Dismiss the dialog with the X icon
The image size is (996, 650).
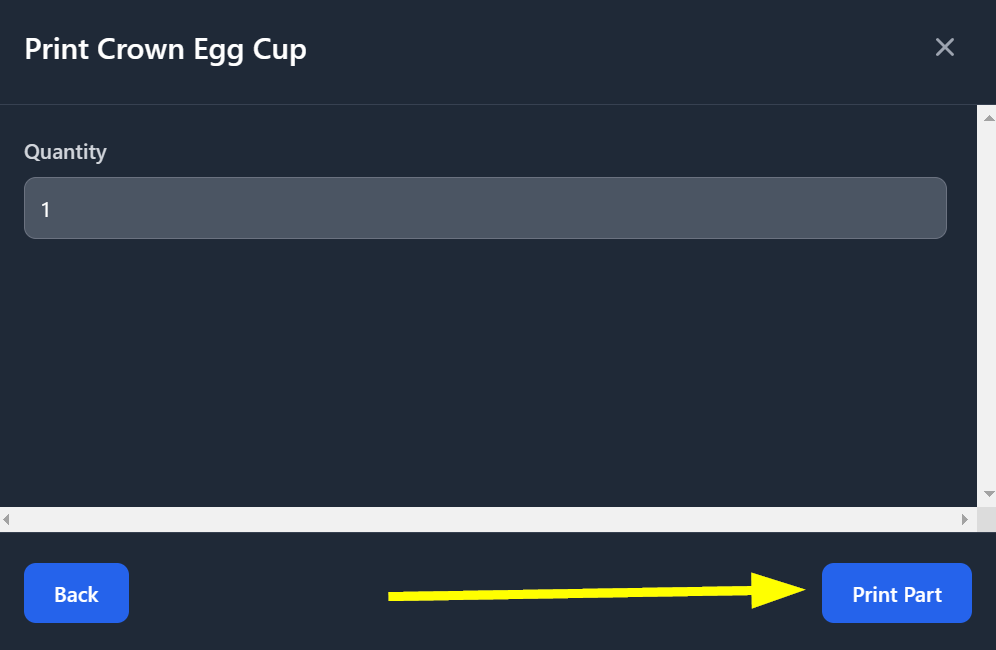point(945,47)
